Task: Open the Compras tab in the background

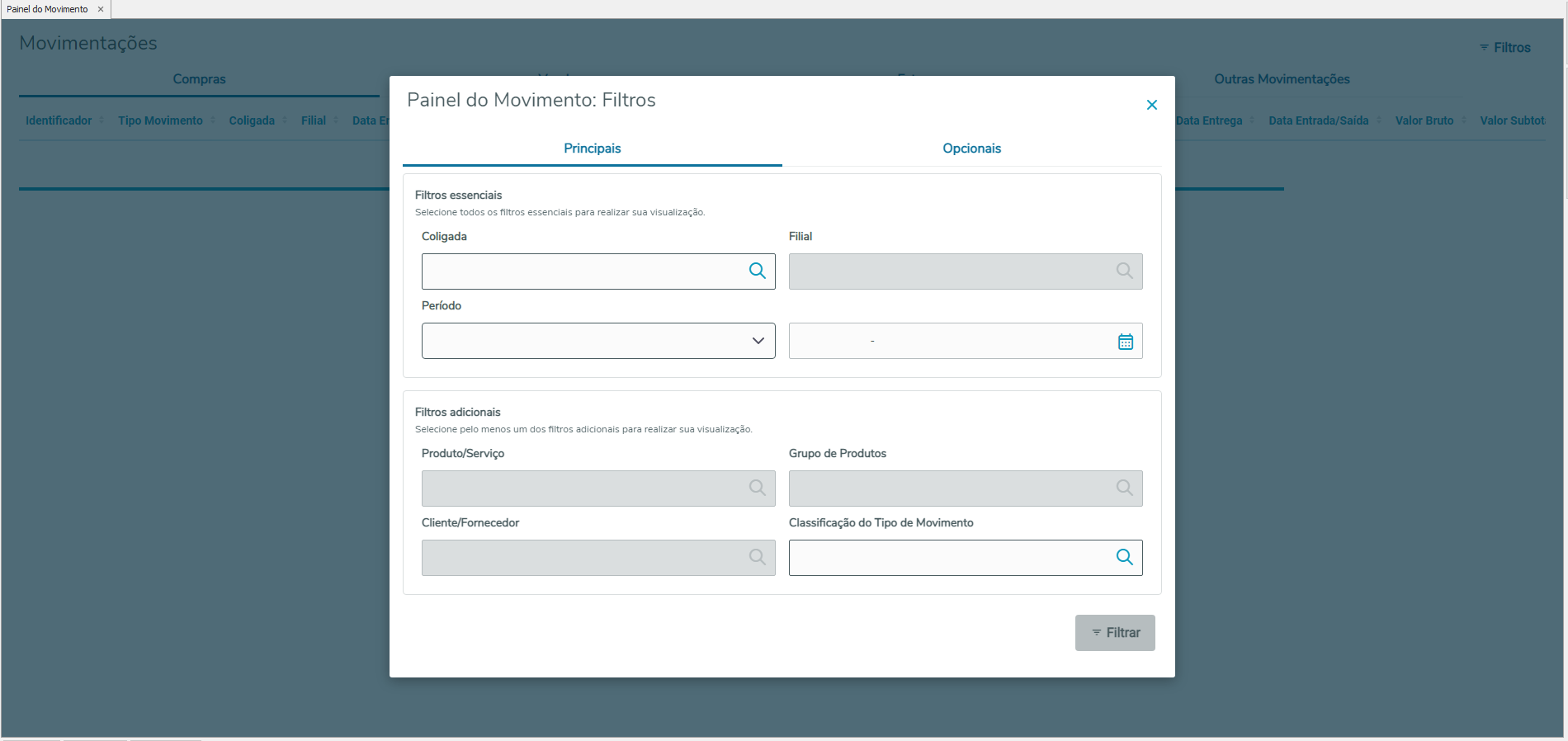Action: pos(199,79)
